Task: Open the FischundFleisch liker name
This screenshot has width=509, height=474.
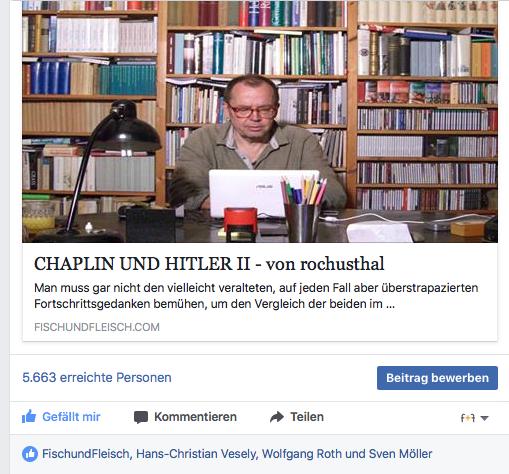Action: (86, 454)
